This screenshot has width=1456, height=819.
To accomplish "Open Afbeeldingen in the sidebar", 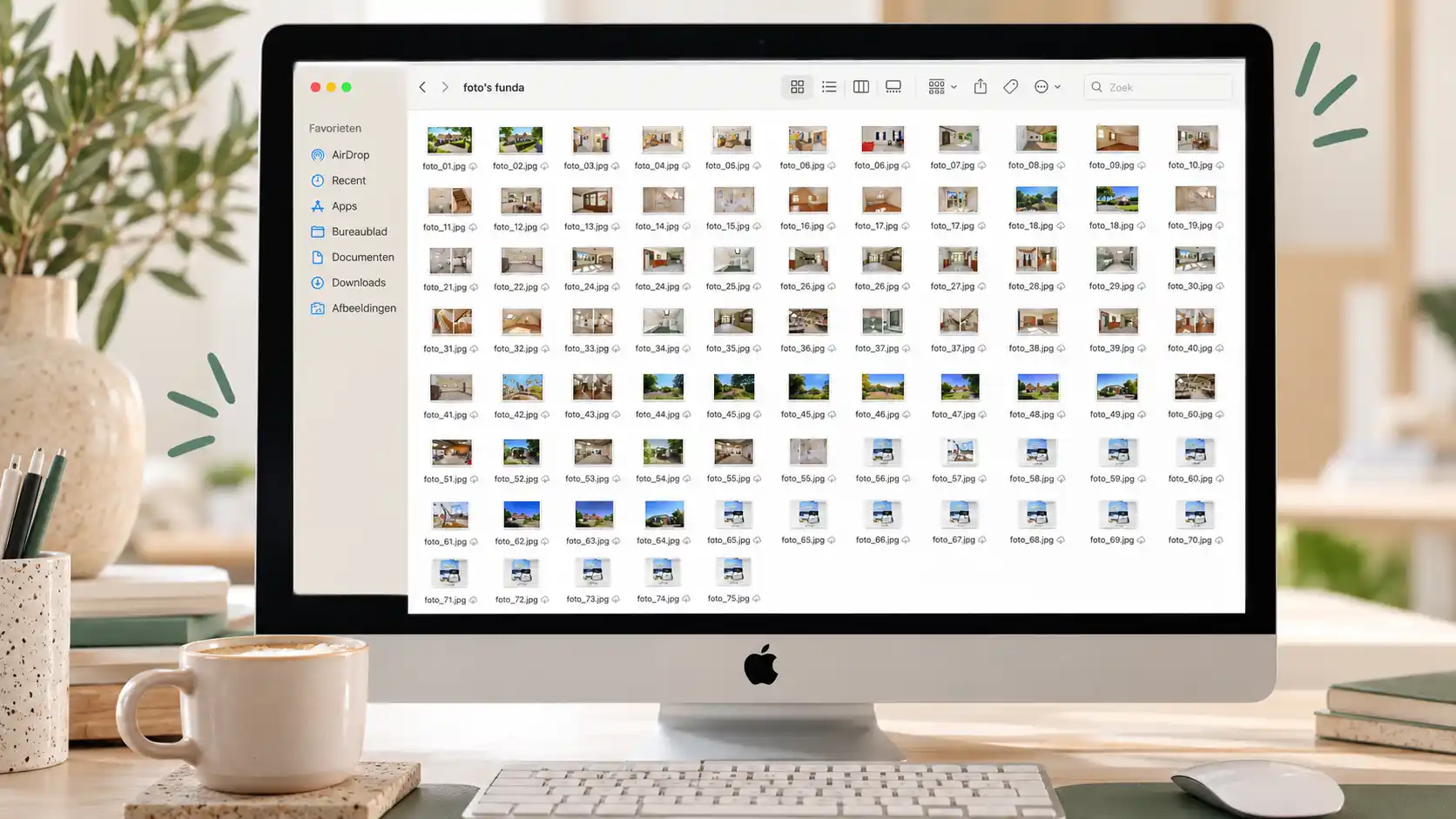I will pos(353,308).
